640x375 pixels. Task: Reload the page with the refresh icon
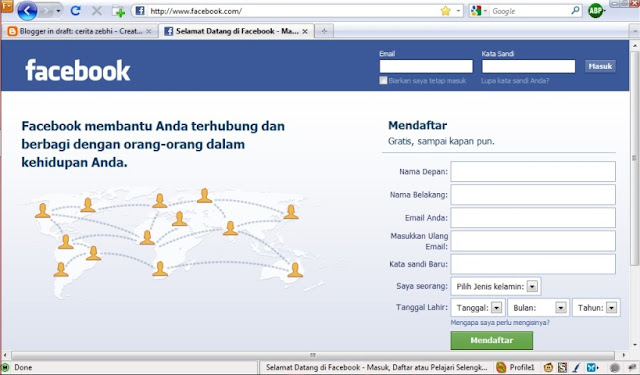point(75,11)
